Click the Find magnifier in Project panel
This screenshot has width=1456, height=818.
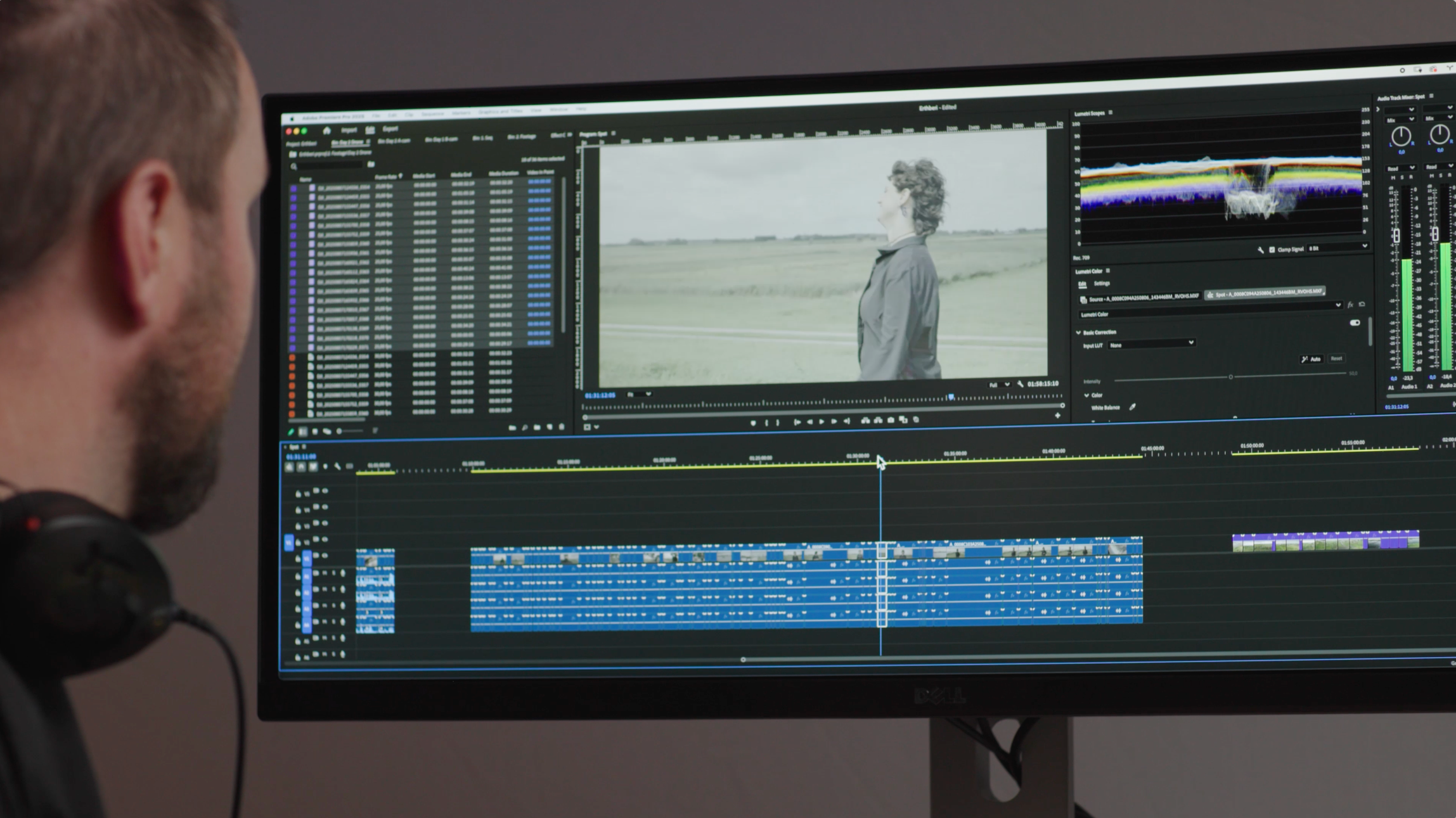525,428
